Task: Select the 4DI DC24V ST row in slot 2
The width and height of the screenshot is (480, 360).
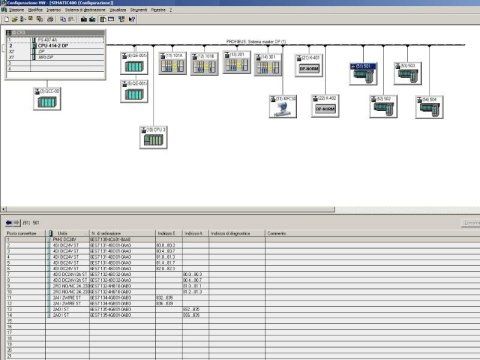Action: click(x=243, y=245)
